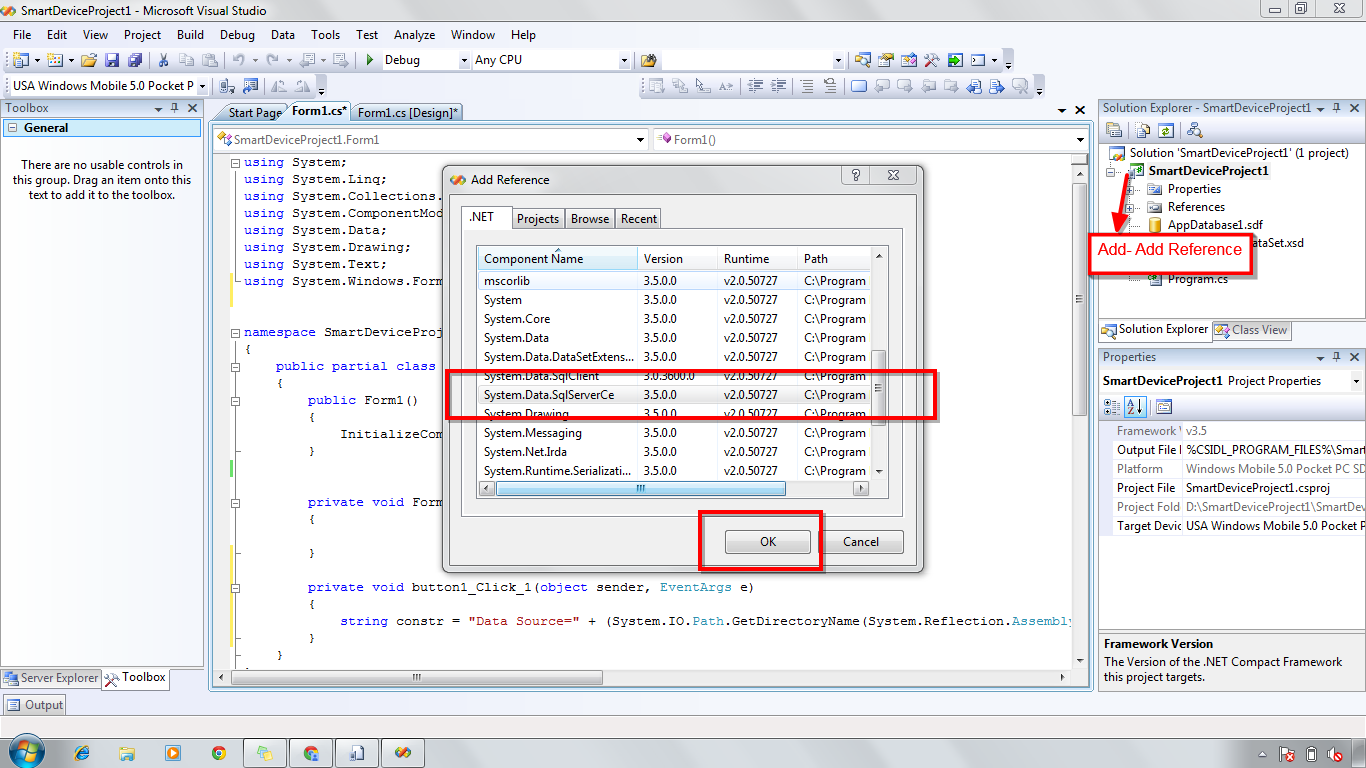Click the Cut scissors icon
This screenshot has width=1366, height=768.
click(x=163, y=60)
